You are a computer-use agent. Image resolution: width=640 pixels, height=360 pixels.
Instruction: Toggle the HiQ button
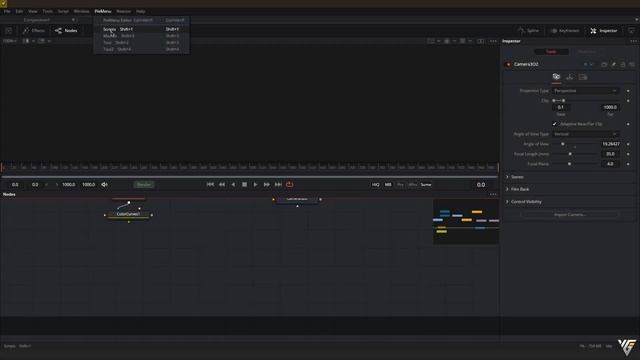[376, 184]
